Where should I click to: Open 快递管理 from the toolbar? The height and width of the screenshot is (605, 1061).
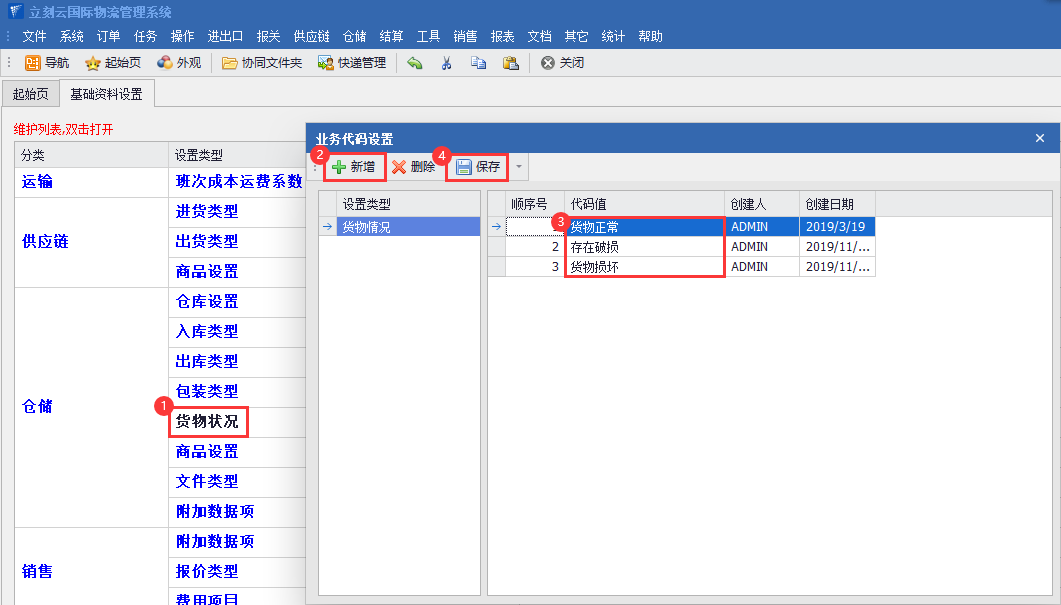click(352, 63)
